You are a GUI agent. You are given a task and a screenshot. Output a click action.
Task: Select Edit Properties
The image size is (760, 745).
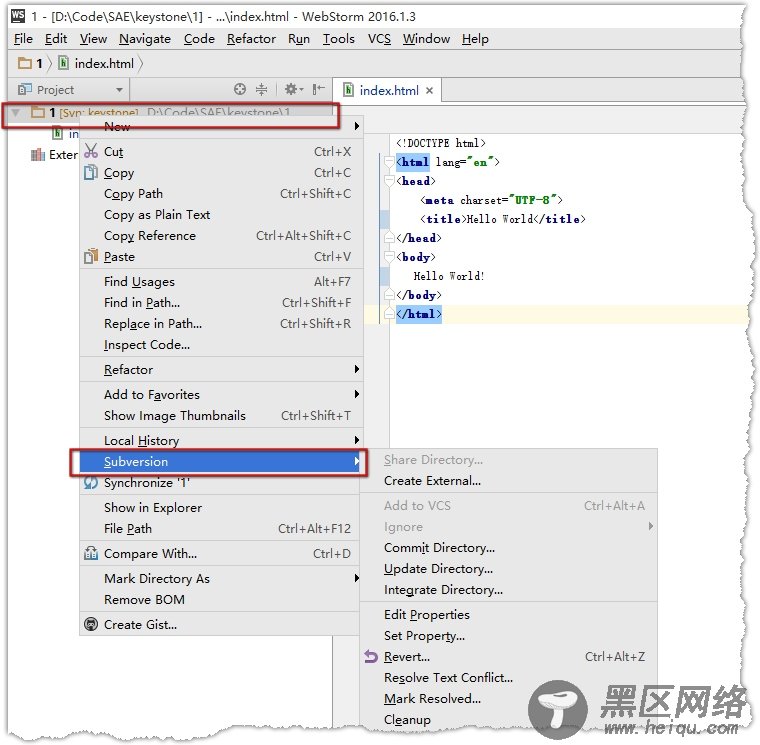pyautogui.click(x=508, y=615)
